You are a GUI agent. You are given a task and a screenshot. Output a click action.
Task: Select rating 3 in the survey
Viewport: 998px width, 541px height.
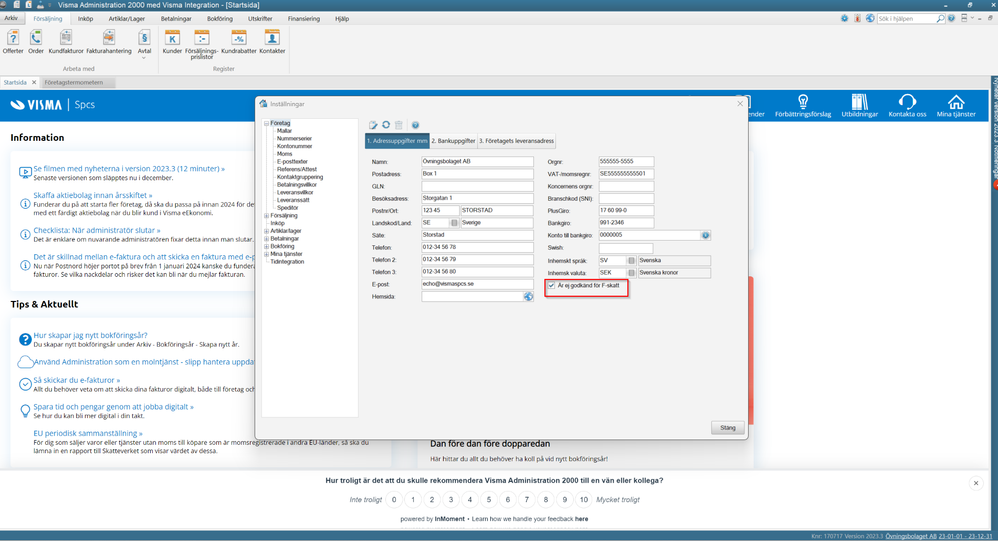[x=451, y=500]
